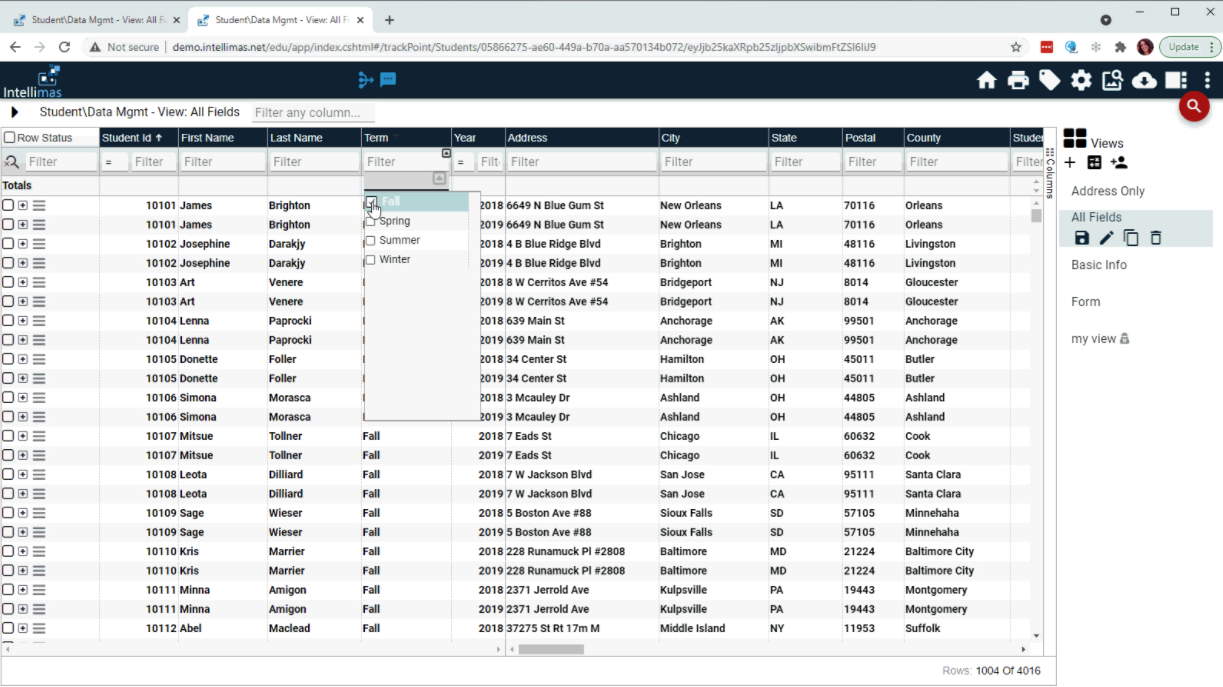Sort by Student Id column header
Screen dimensions: 1223x687
point(139,138)
